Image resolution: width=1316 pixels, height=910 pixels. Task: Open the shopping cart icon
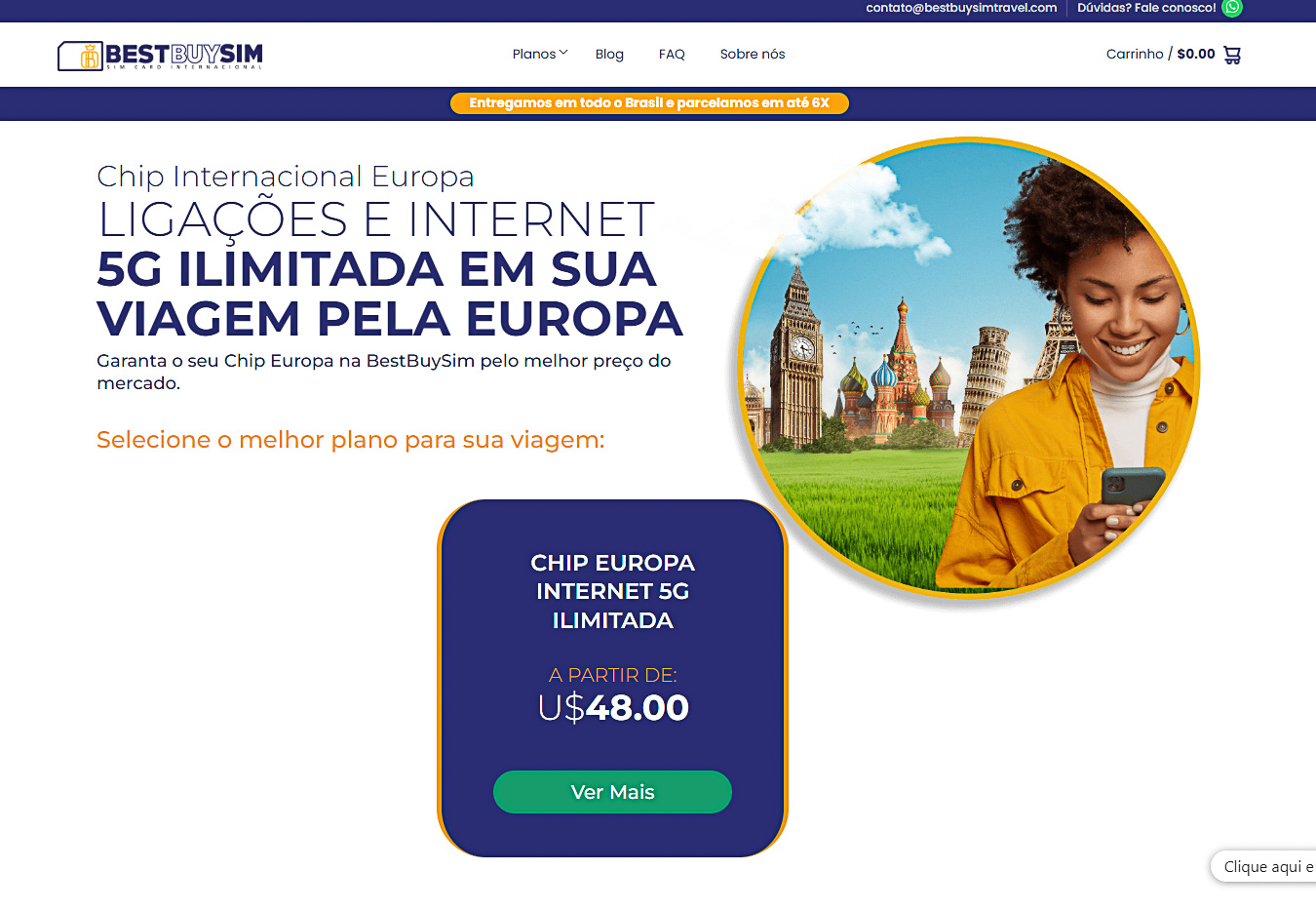(1232, 55)
